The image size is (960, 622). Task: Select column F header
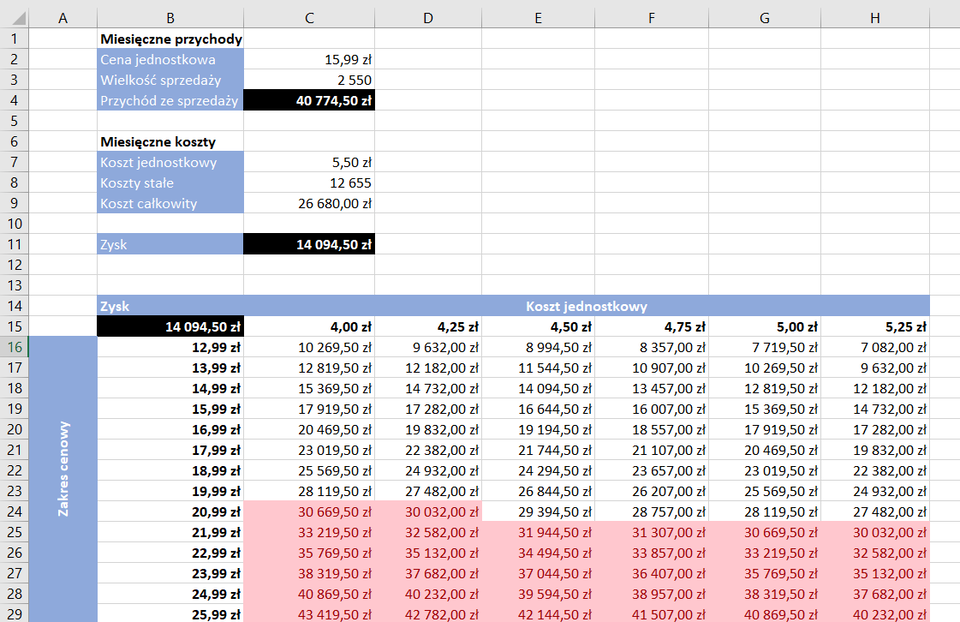[651, 18]
